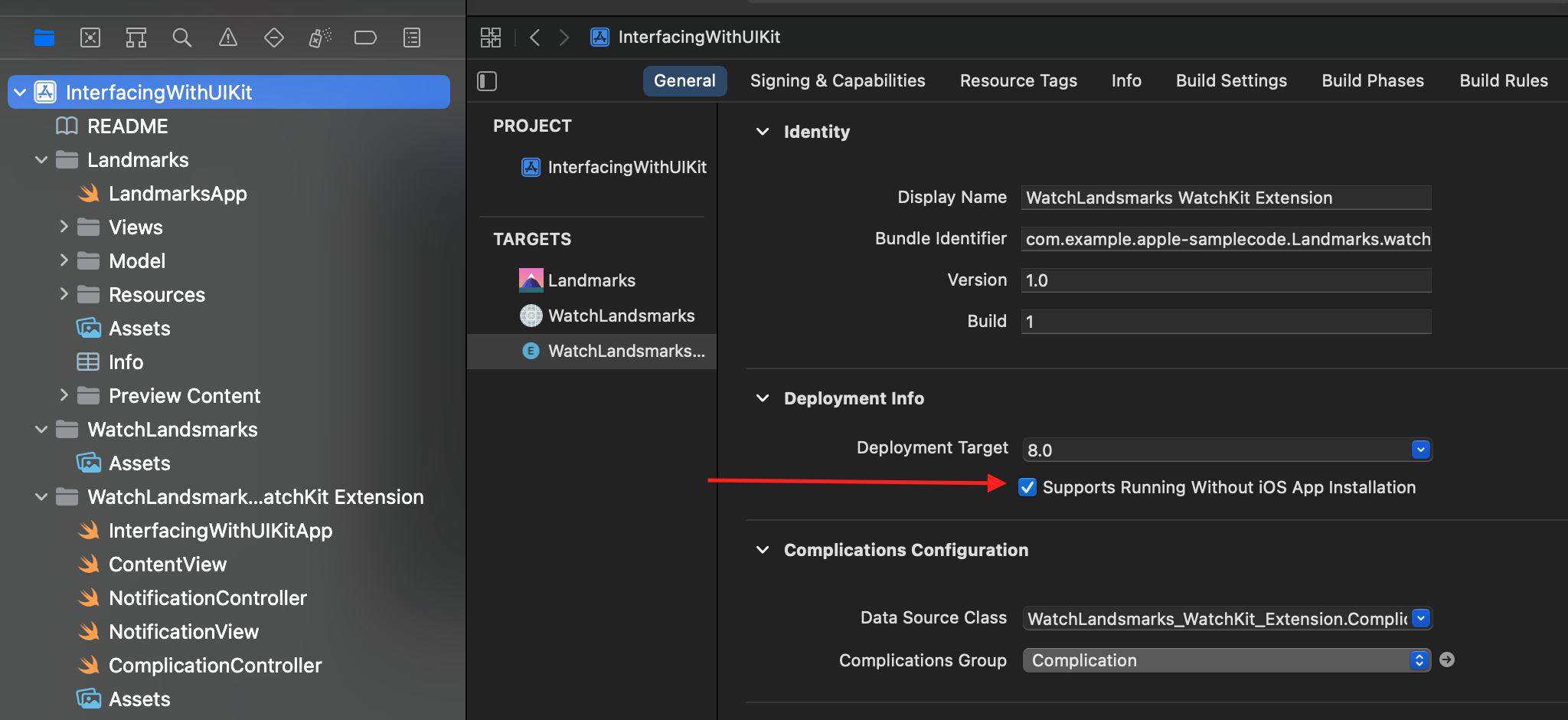Screen dimensions: 1568x720
Task: Open the Source Control navigator
Action: (x=90, y=38)
